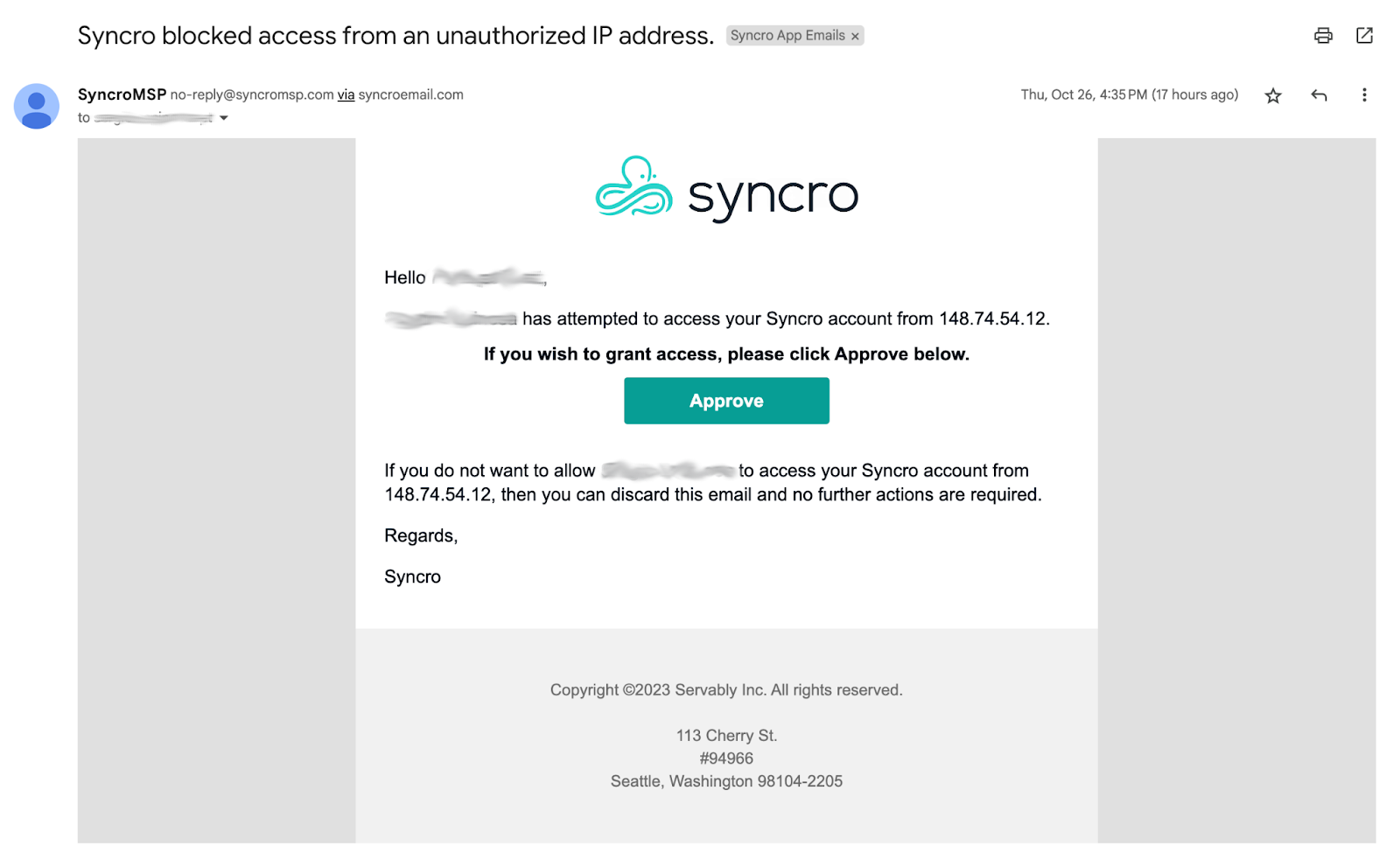
Task: Click the Syncro octopus logo
Action: coord(633,186)
